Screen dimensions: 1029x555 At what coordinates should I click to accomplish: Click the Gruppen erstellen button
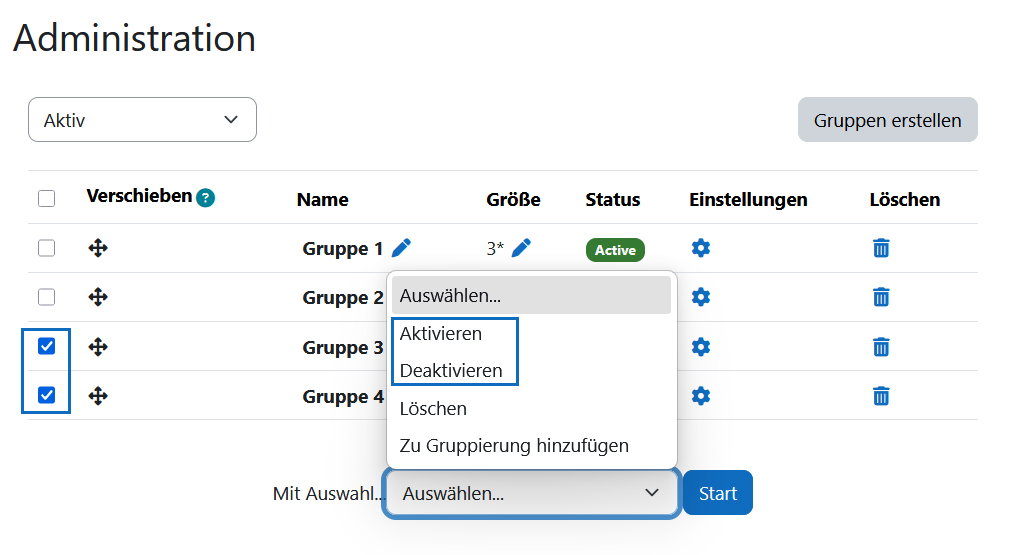coord(888,120)
